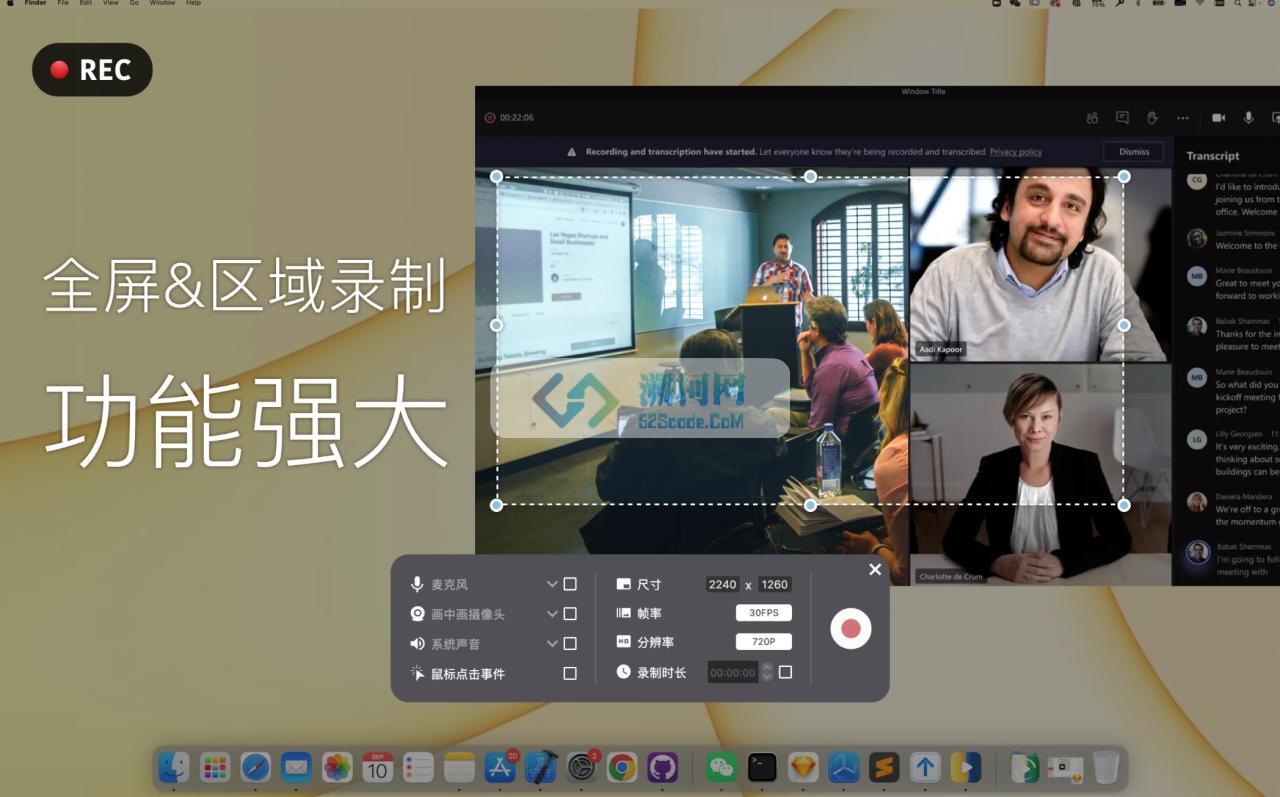
Task: Click the clock icon beside 录制时长
Action: click(x=623, y=672)
